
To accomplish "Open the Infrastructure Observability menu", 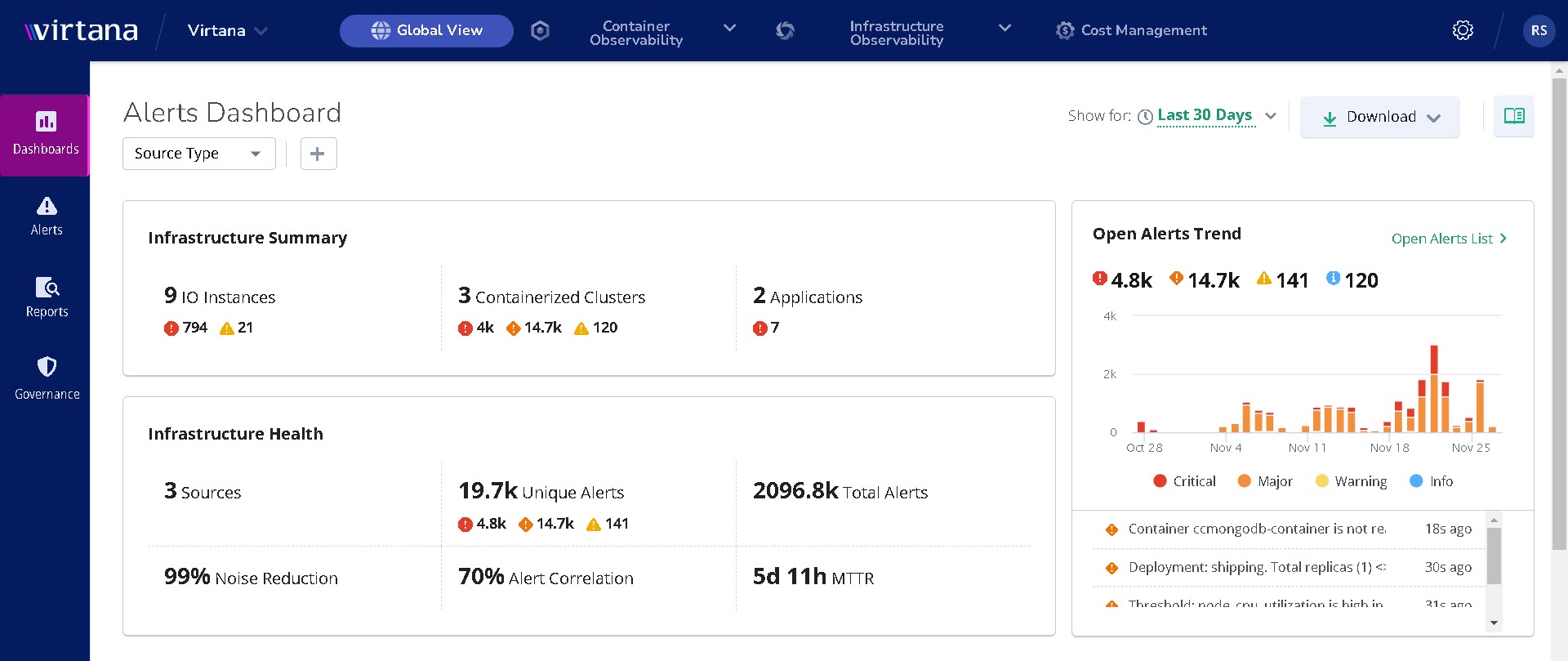I will 897,33.
